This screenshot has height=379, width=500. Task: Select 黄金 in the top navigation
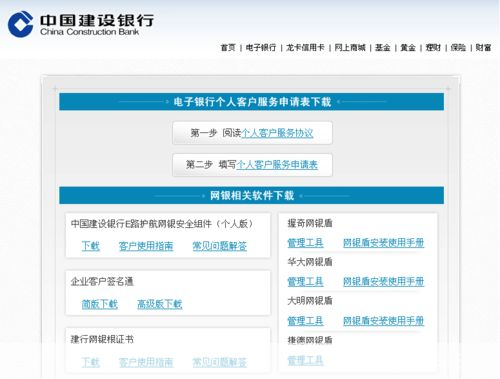tap(408, 48)
